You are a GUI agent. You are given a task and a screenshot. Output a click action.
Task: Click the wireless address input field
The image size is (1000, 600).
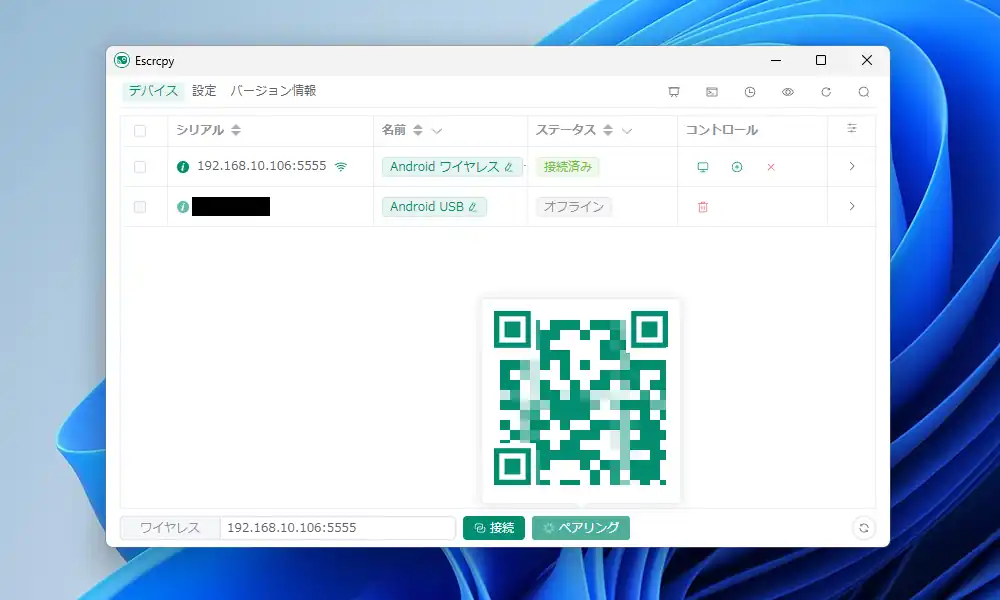tap(337, 528)
